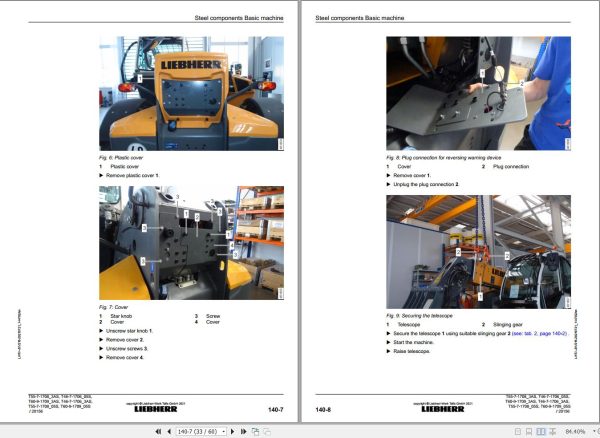Screen dimensions: 600x438
Task: Open the page number dropdown arrow
Action: (x=223, y=431)
